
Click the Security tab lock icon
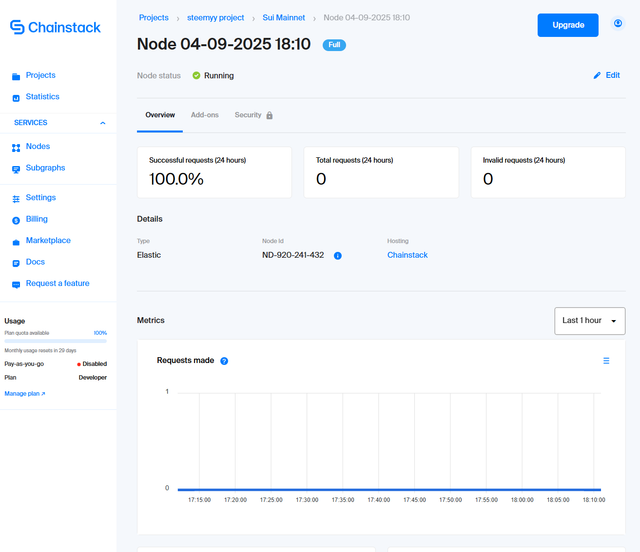pyautogui.click(x=269, y=116)
